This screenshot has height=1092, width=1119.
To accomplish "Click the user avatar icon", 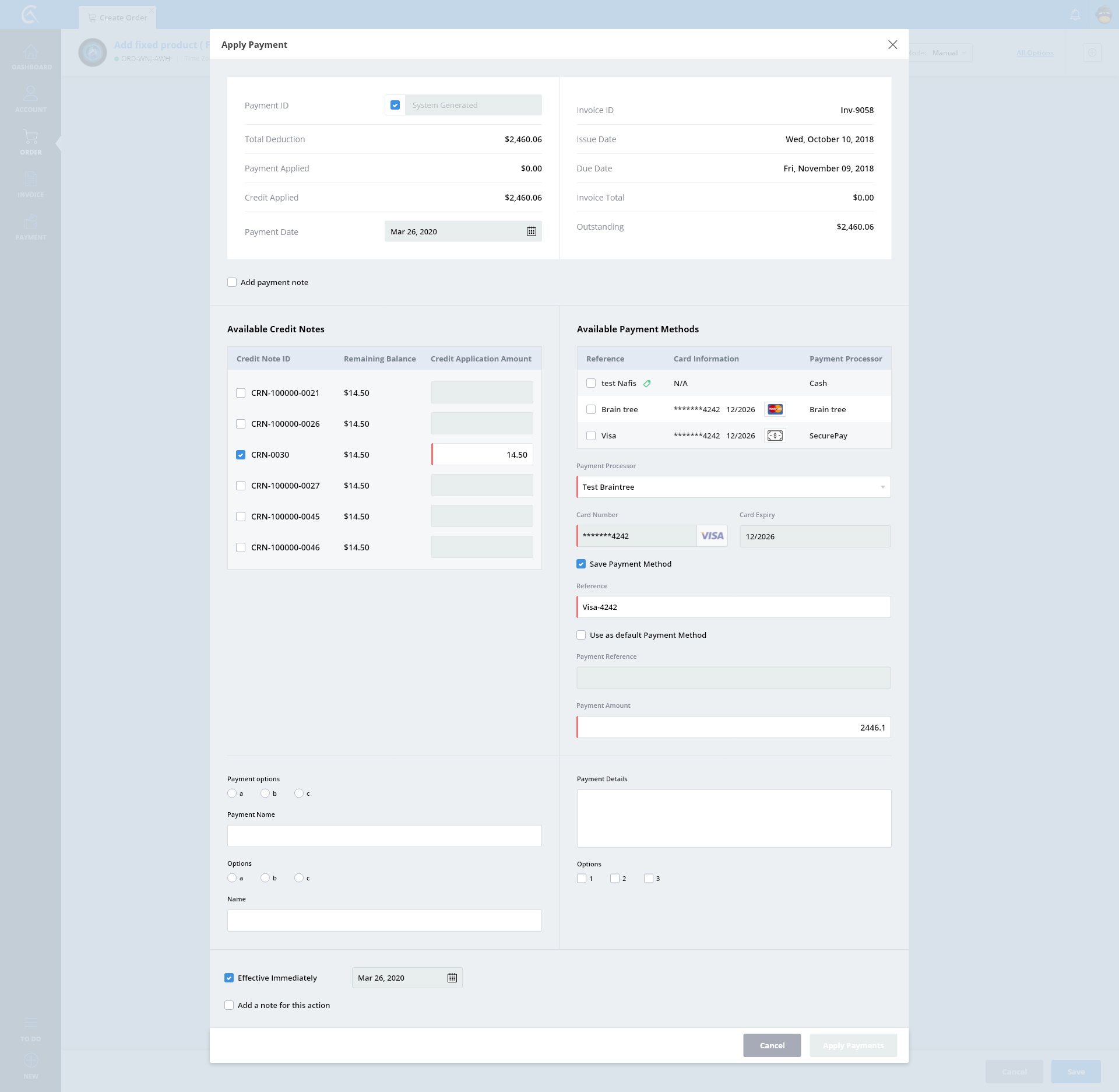I will [x=1104, y=15].
